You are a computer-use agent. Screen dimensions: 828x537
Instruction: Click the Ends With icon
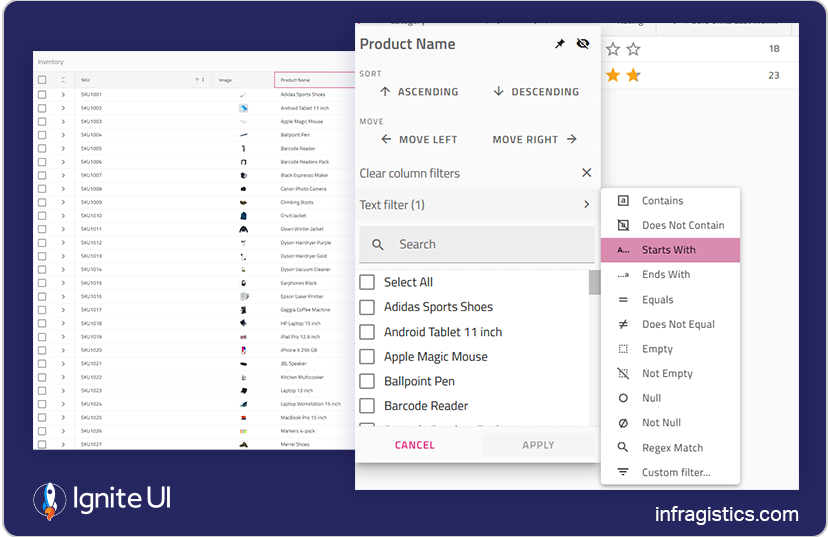tap(623, 275)
